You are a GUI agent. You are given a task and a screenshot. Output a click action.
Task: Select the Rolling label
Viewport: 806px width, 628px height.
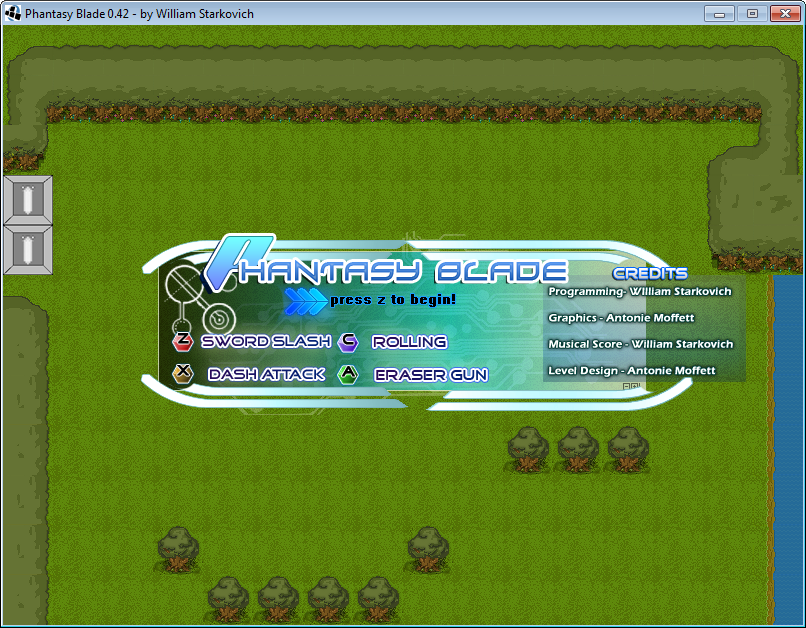(x=409, y=342)
